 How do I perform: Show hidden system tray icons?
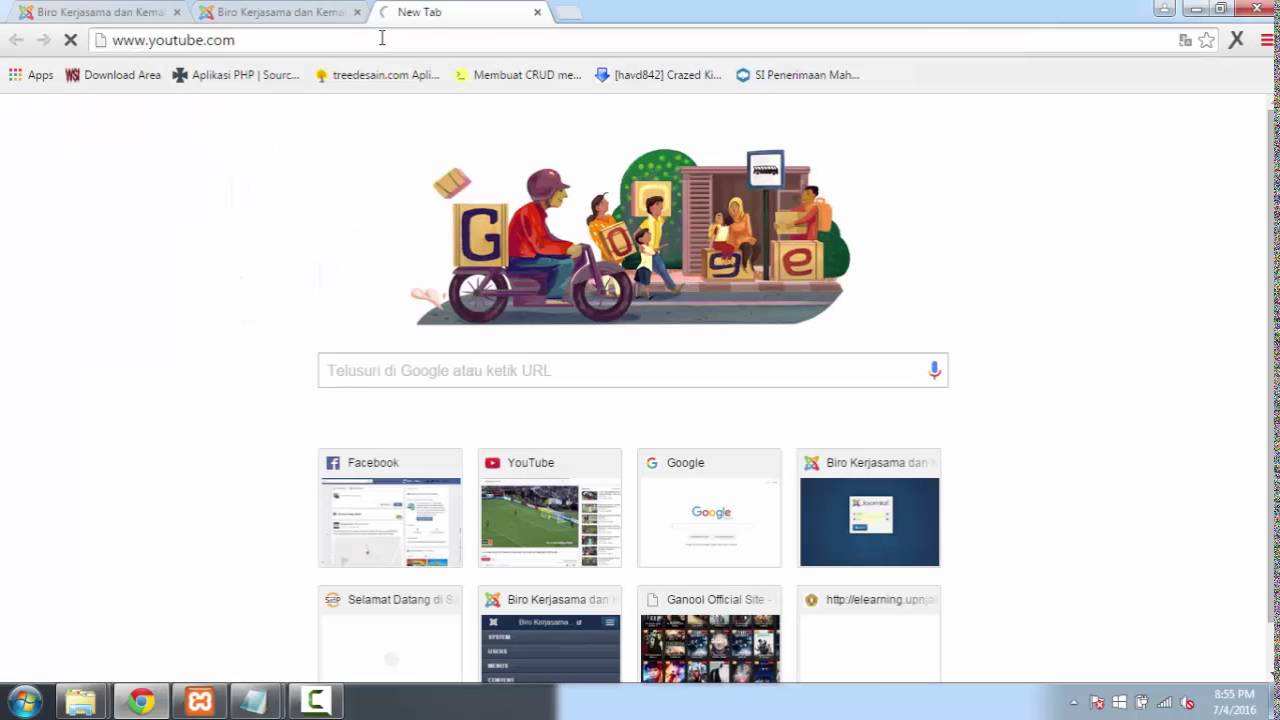tap(1074, 703)
